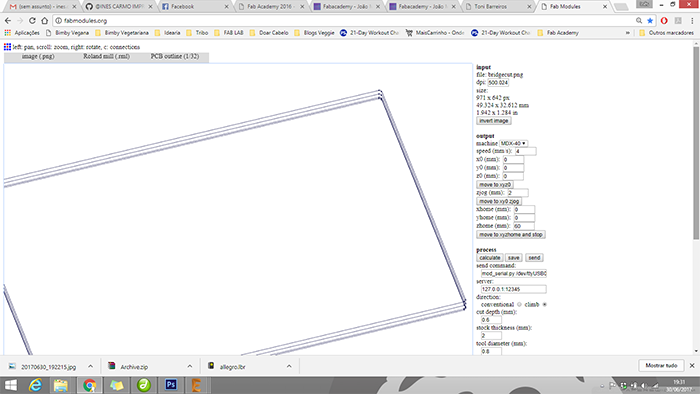Expand options for allegro.lbr download

pyautogui.click(x=289, y=366)
